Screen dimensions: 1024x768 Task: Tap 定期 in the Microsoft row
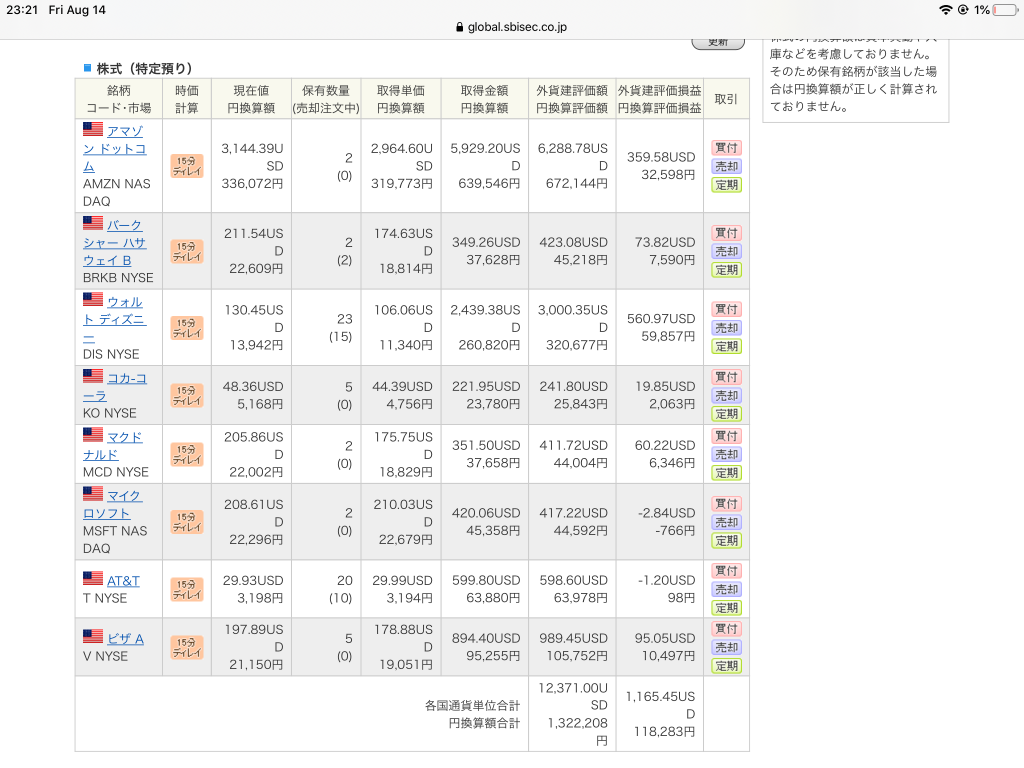coord(726,541)
